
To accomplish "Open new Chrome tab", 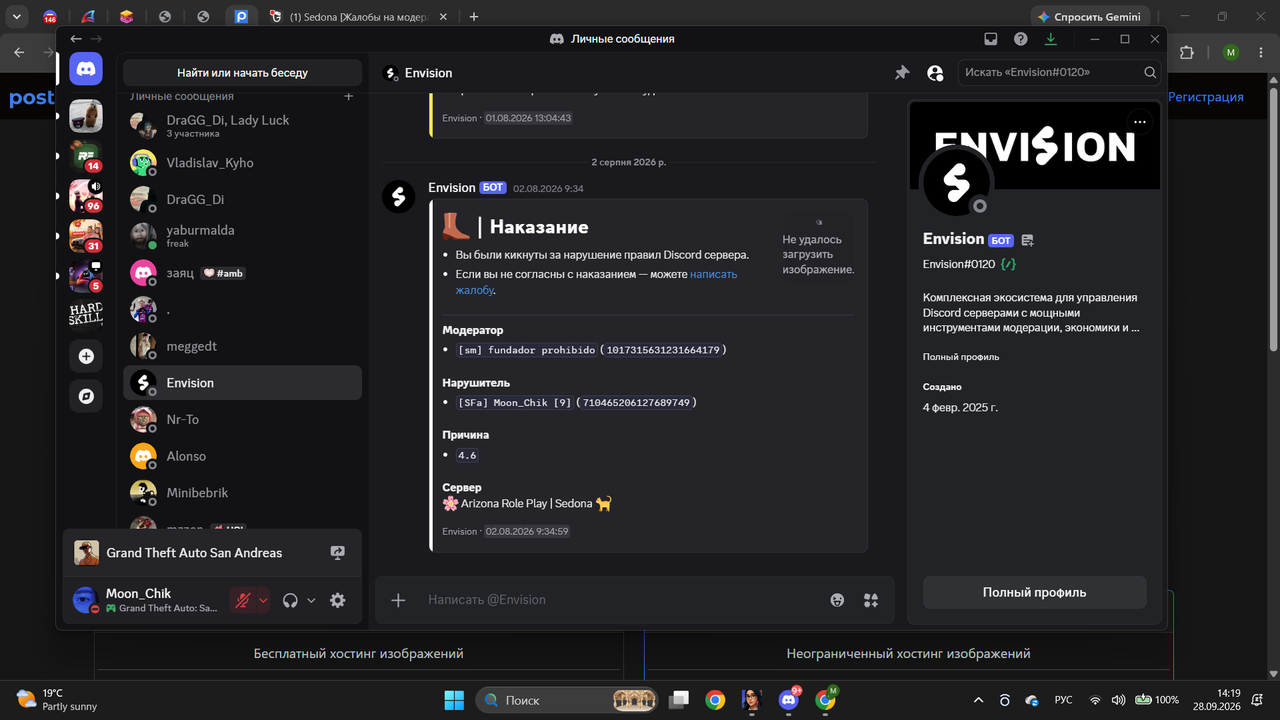I will pos(474,17).
